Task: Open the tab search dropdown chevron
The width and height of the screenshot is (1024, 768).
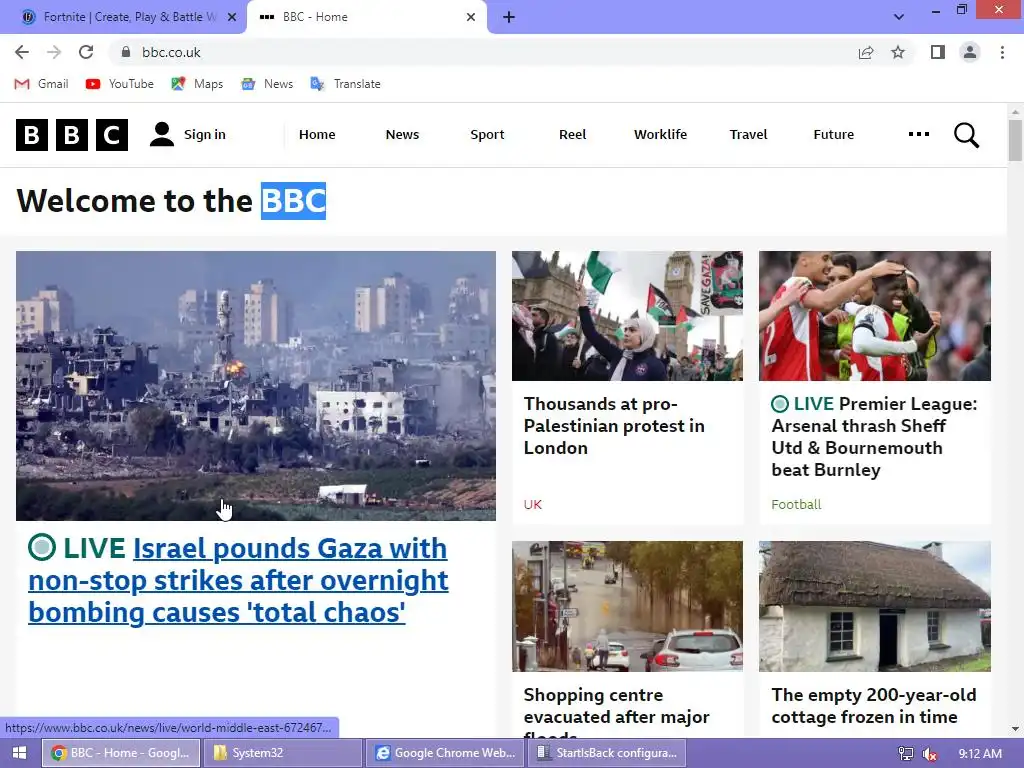Action: point(899,17)
